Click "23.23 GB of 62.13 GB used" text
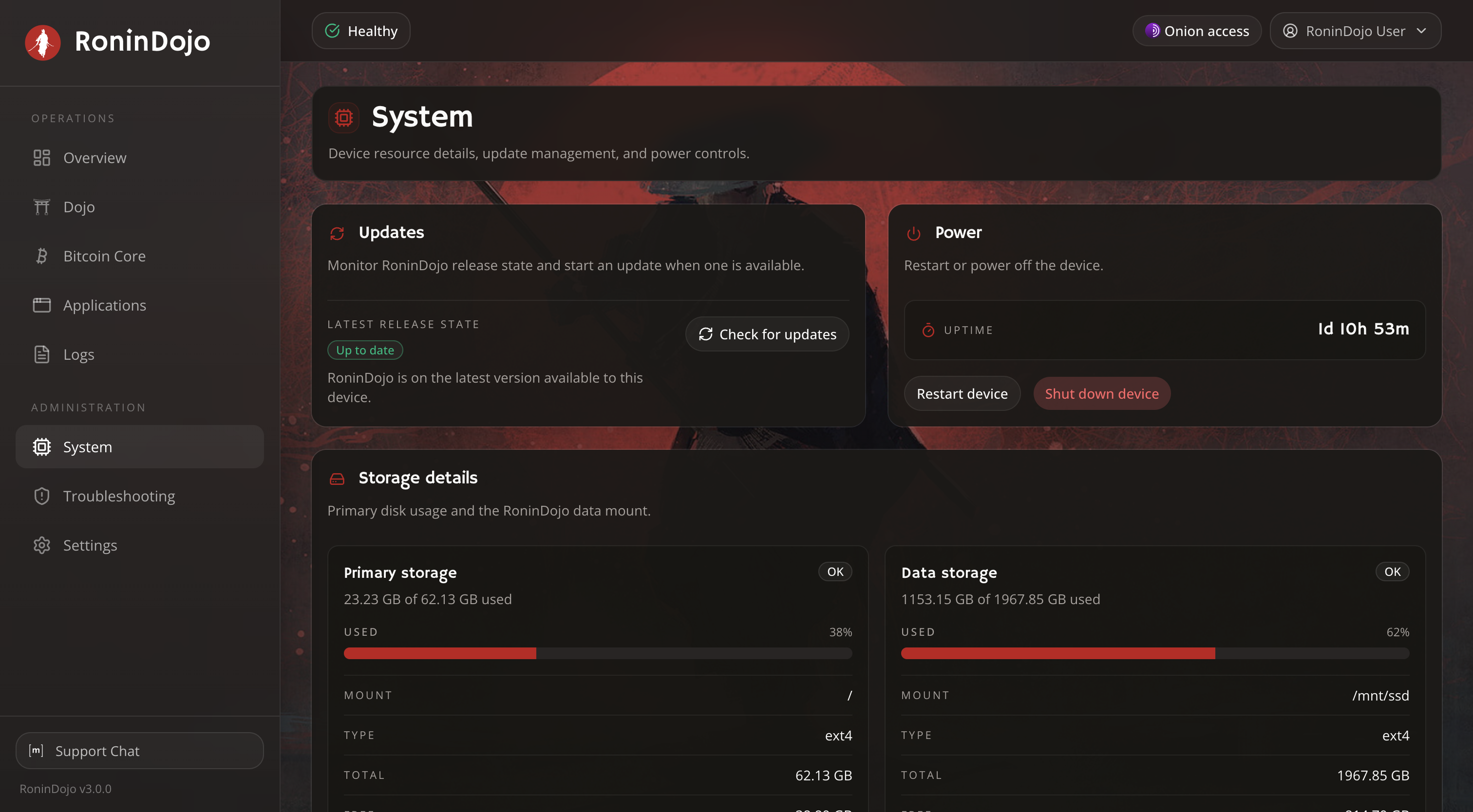Viewport: 1473px width, 812px height. coord(428,599)
